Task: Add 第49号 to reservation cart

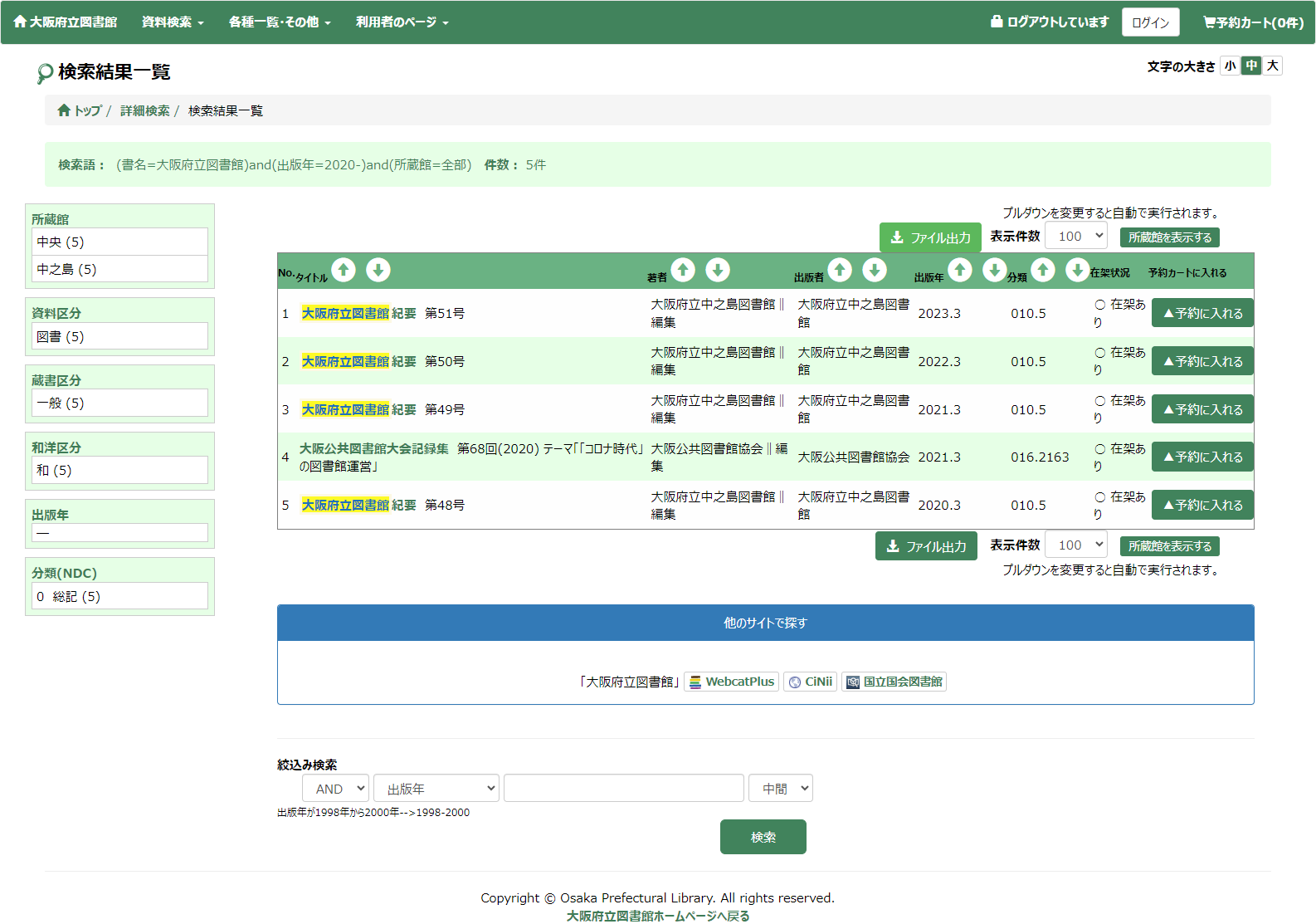Action: coord(1202,409)
